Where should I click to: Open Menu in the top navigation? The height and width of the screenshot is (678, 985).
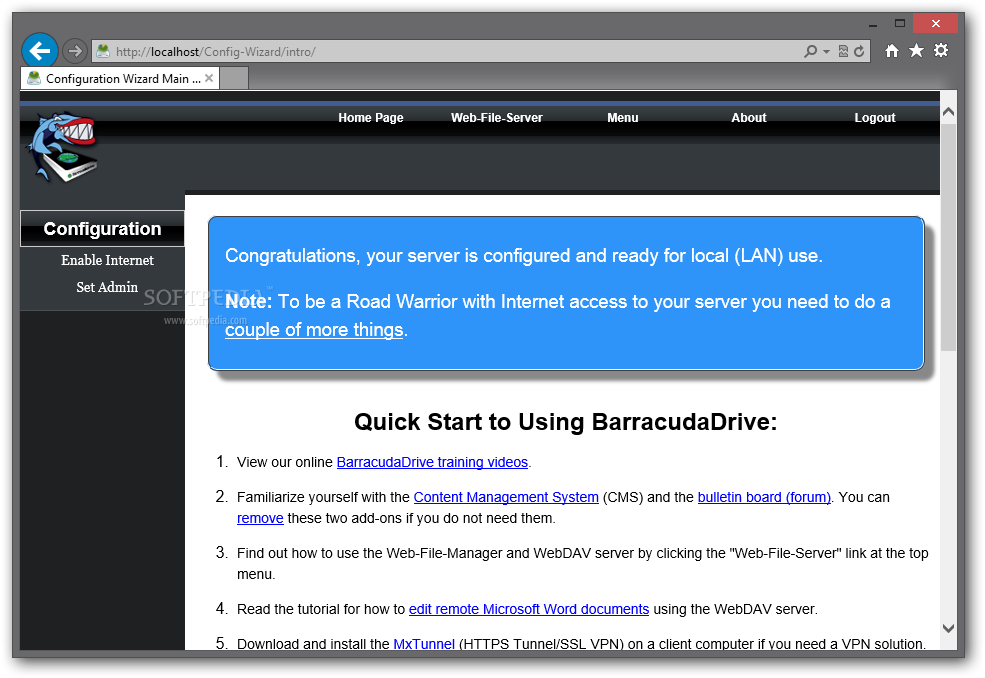click(623, 118)
